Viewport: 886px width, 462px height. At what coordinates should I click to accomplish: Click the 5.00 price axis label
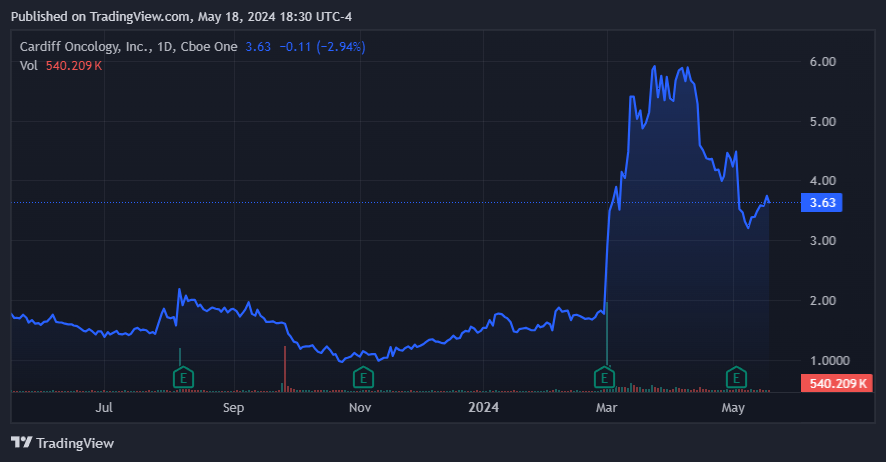pos(823,121)
